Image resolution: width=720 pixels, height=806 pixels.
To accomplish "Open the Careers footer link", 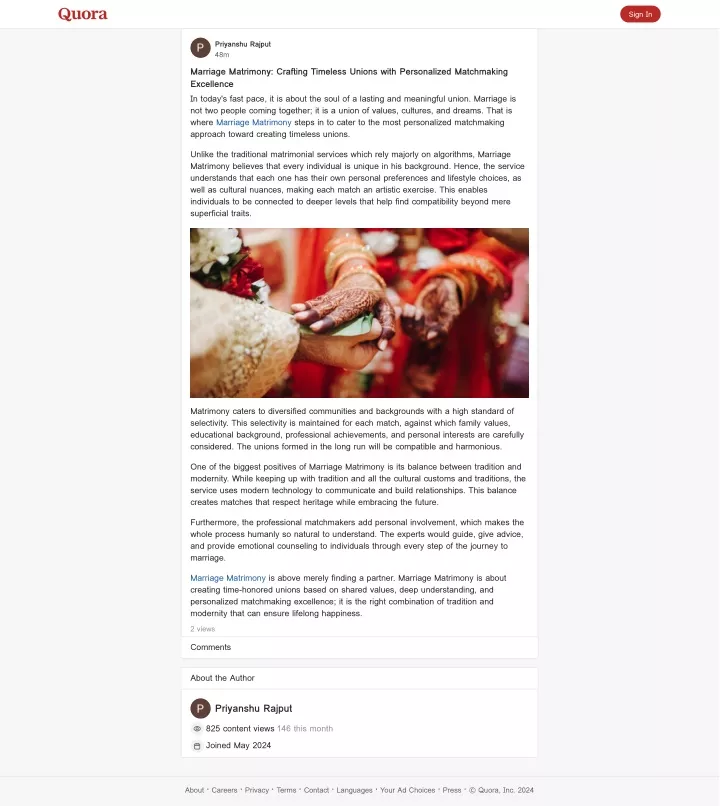I will tap(225, 790).
